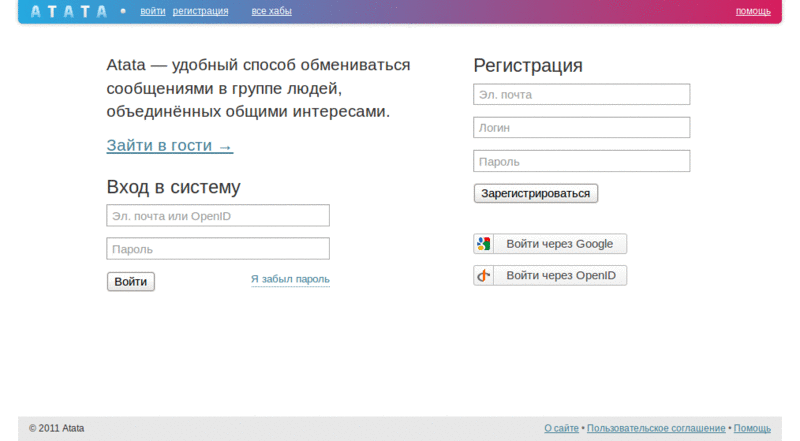Click the Войти login button
Image resolution: width=800 pixels, height=441 pixels.
coord(131,282)
